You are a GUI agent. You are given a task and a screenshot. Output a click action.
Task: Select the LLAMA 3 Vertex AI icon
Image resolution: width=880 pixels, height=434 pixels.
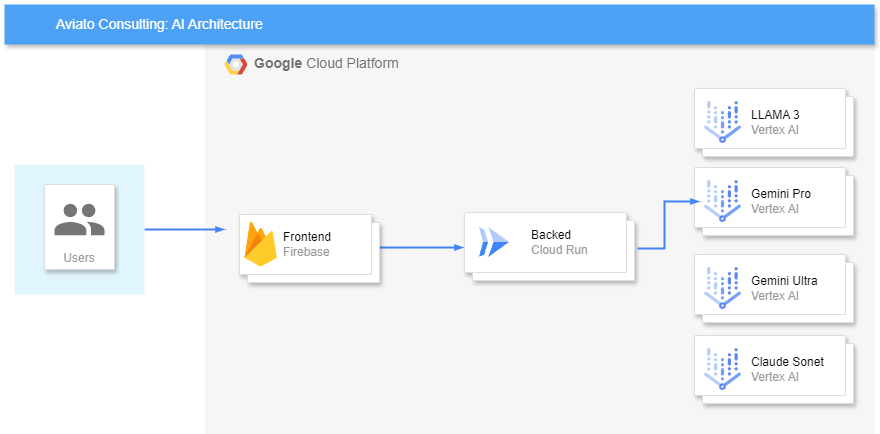(x=722, y=122)
